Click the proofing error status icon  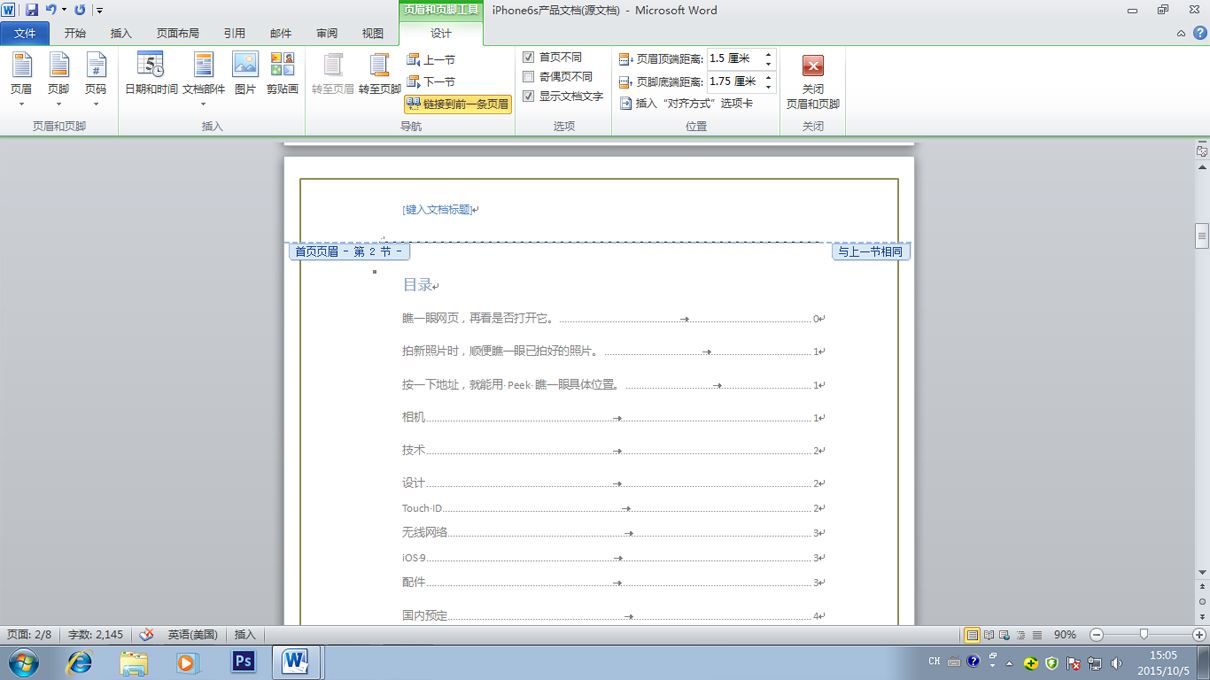click(146, 635)
